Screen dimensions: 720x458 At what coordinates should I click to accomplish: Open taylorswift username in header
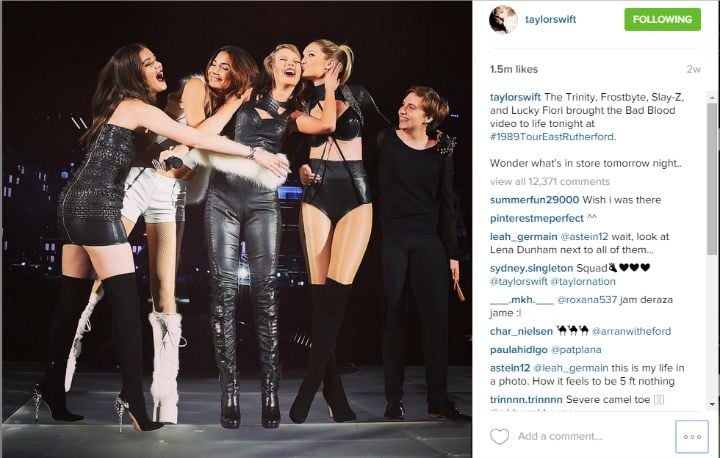point(550,19)
